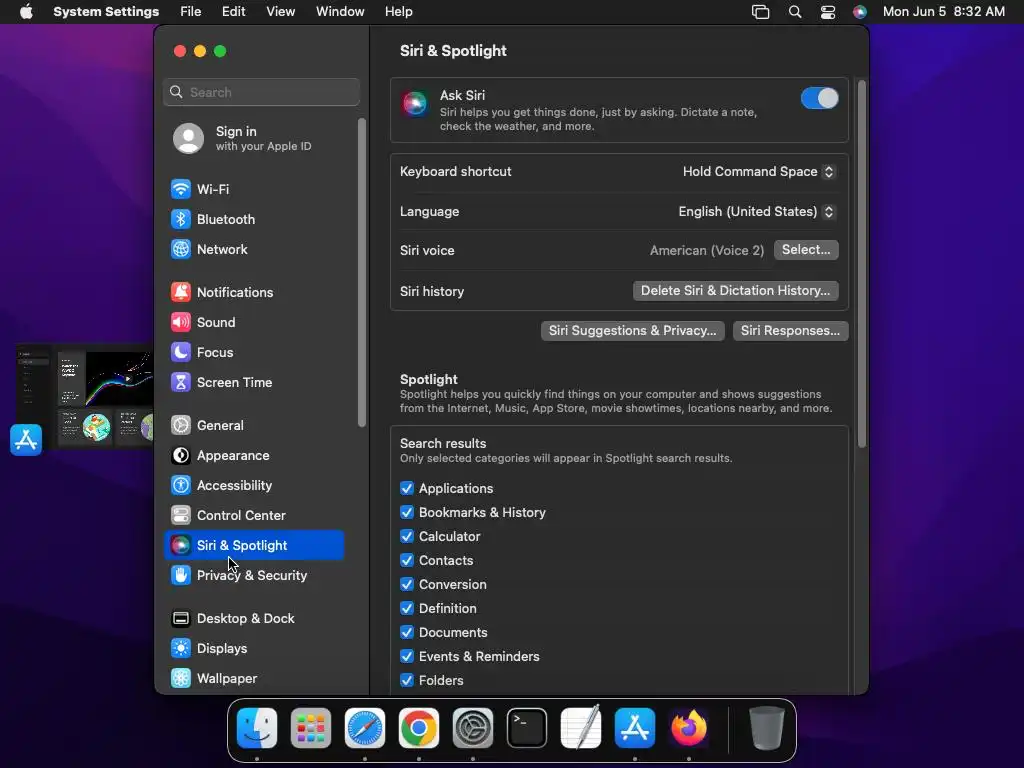The width and height of the screenshot is (1024, 768).
Task: Click System Settings icon in Dock
Action: pos(473,728)
